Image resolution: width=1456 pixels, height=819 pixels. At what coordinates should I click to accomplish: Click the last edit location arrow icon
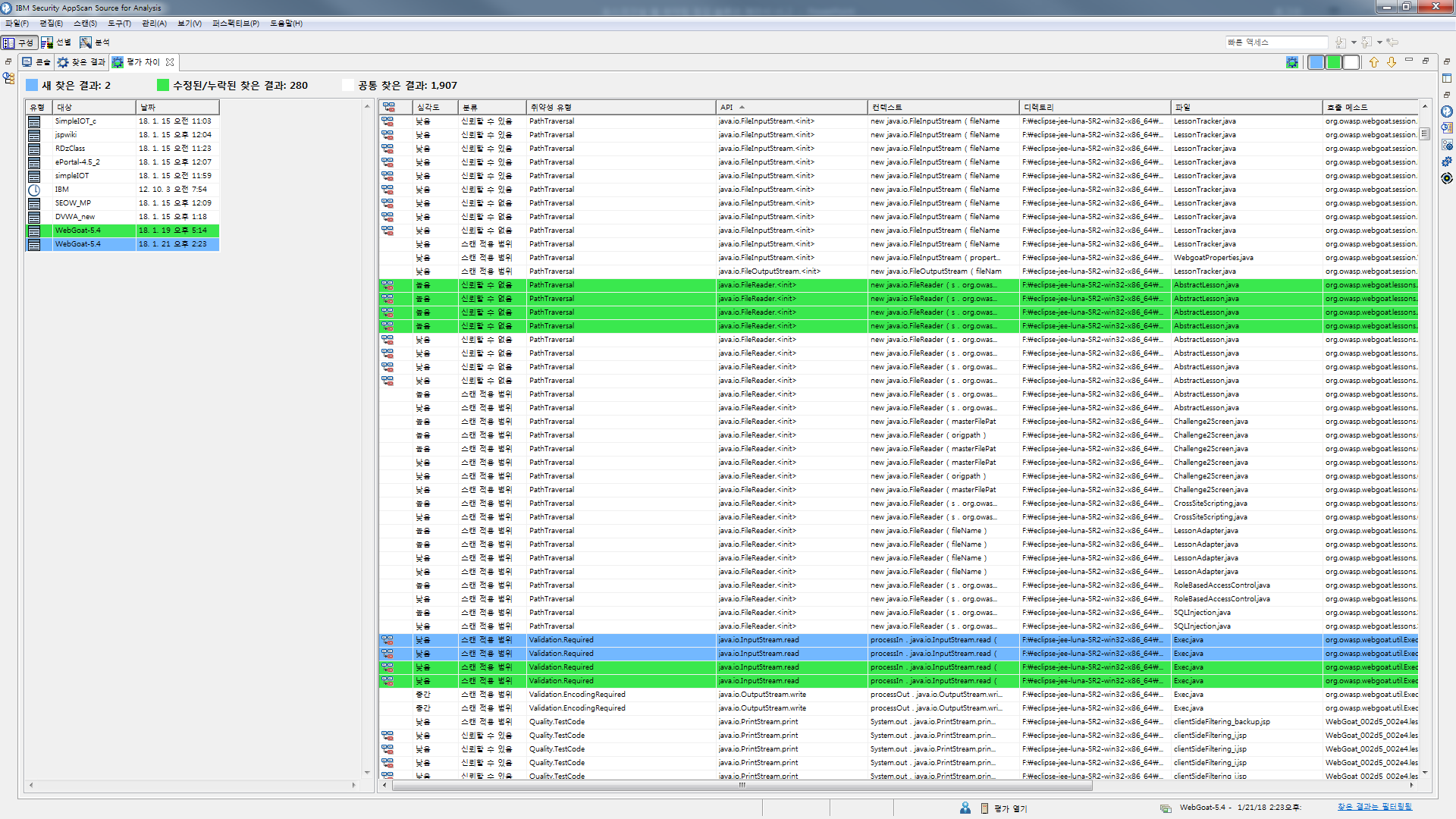(1393, 42)
